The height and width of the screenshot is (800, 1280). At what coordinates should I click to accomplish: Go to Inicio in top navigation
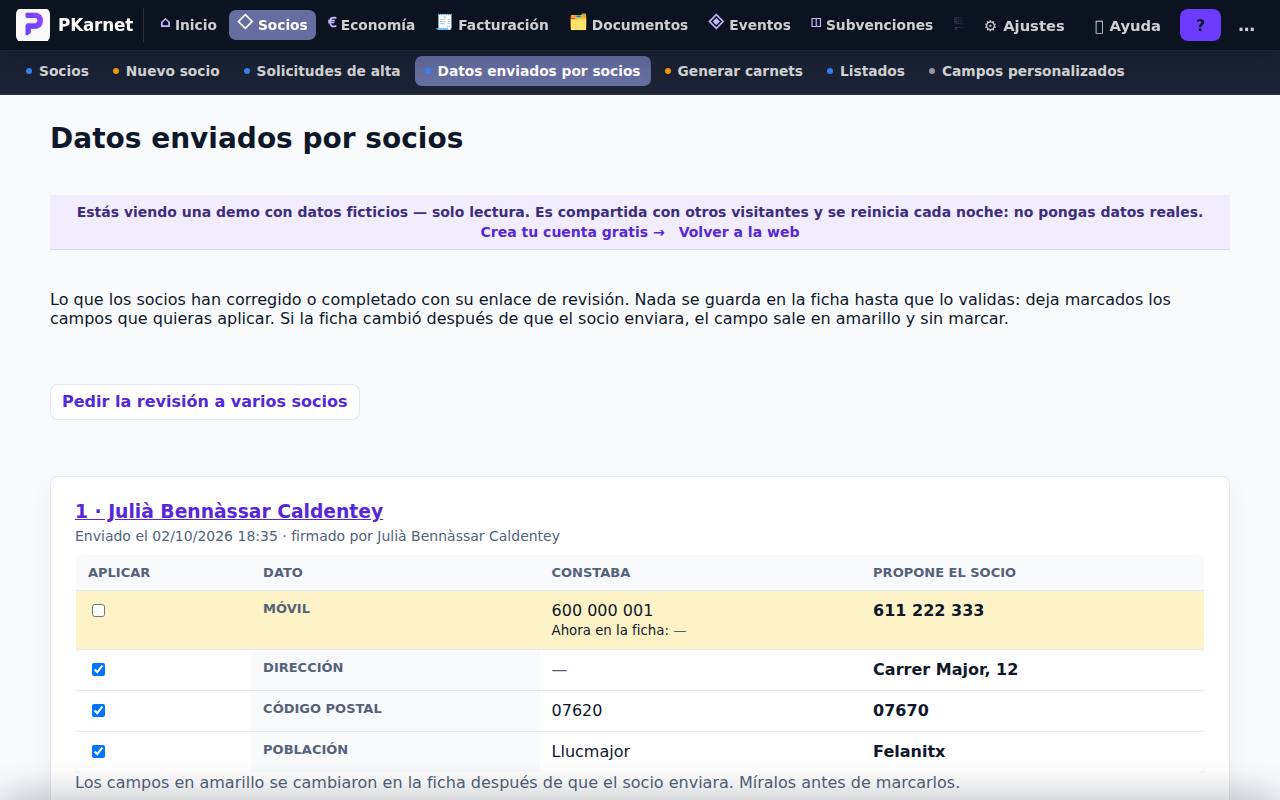point(188,25)
